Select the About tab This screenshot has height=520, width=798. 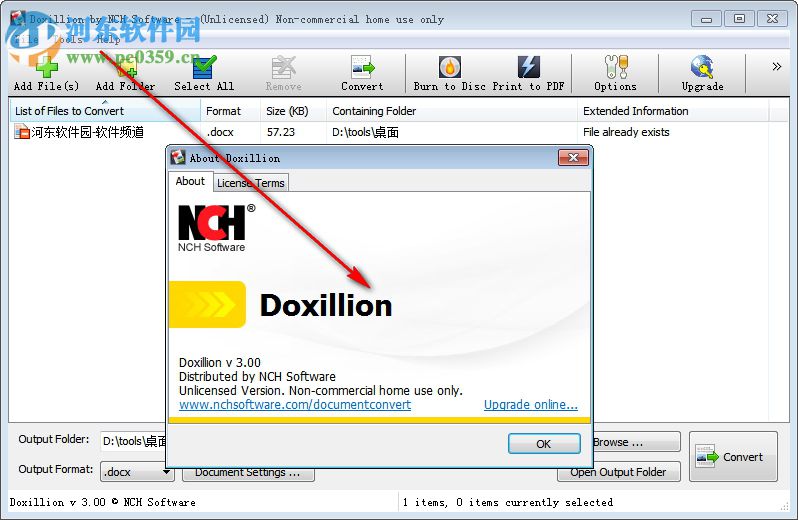pyautogui.click(x=190, y=181)
